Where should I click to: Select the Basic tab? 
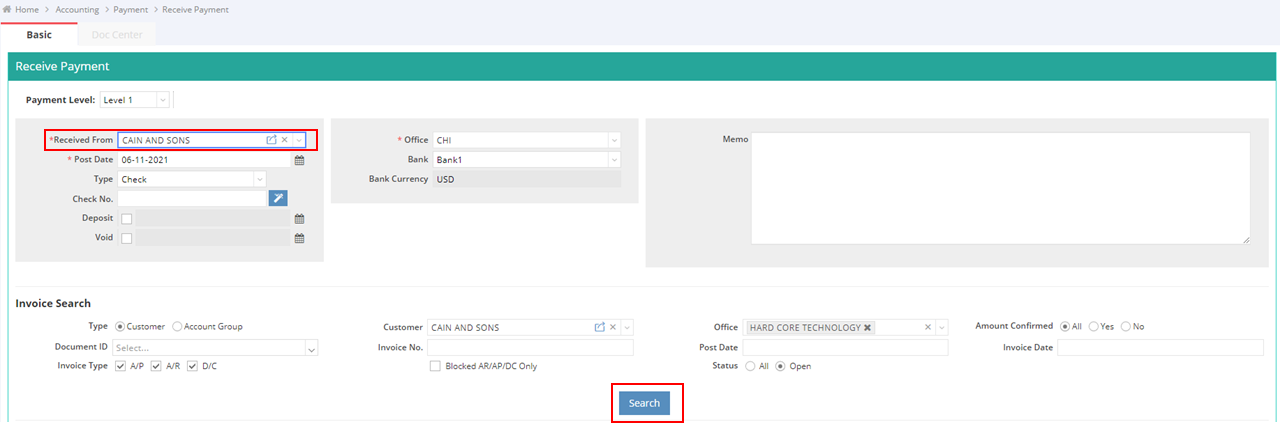pyautogui.click(x=39, y=35)
